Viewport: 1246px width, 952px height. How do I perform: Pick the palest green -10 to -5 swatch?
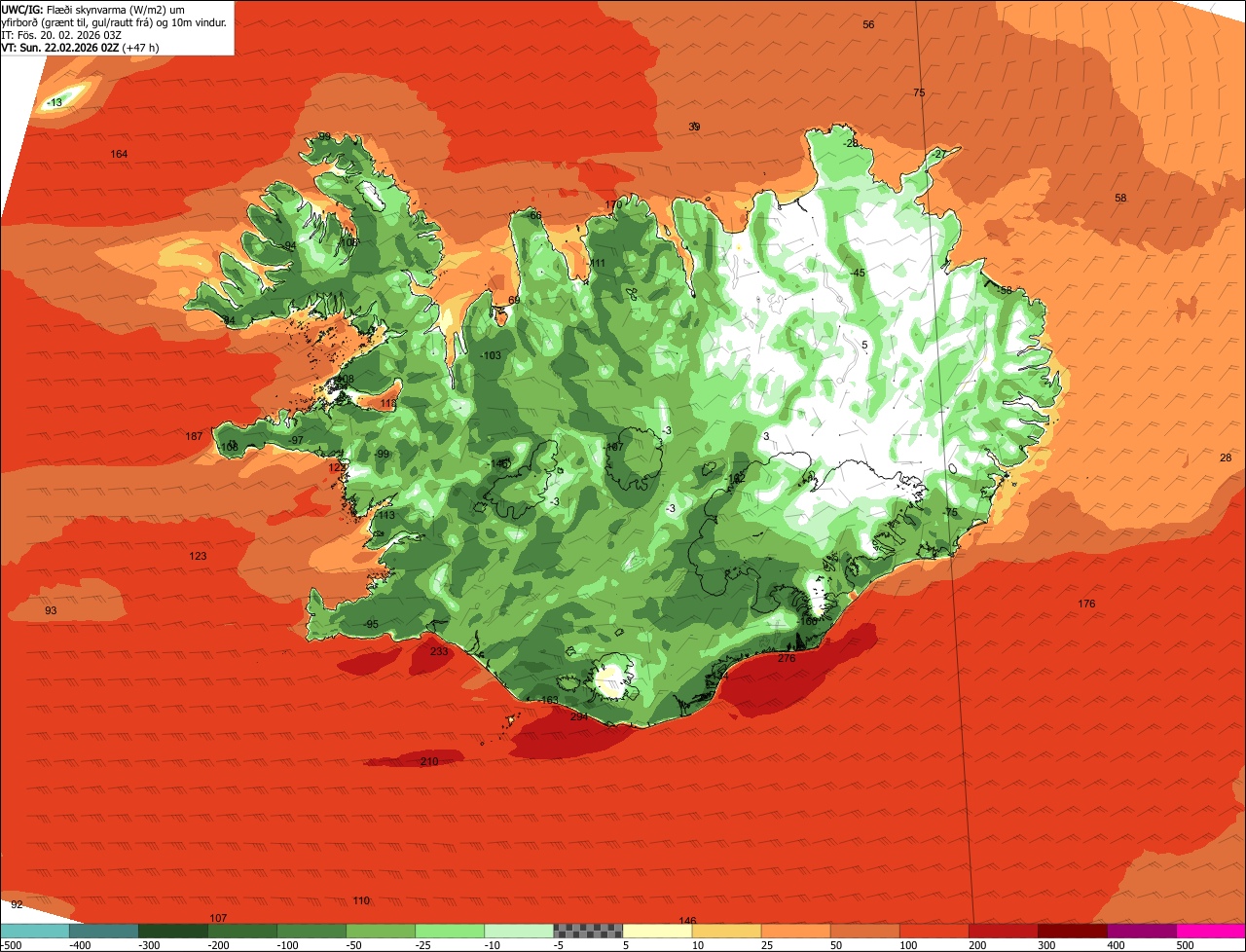pyautogui.click(x=519, y=931)
